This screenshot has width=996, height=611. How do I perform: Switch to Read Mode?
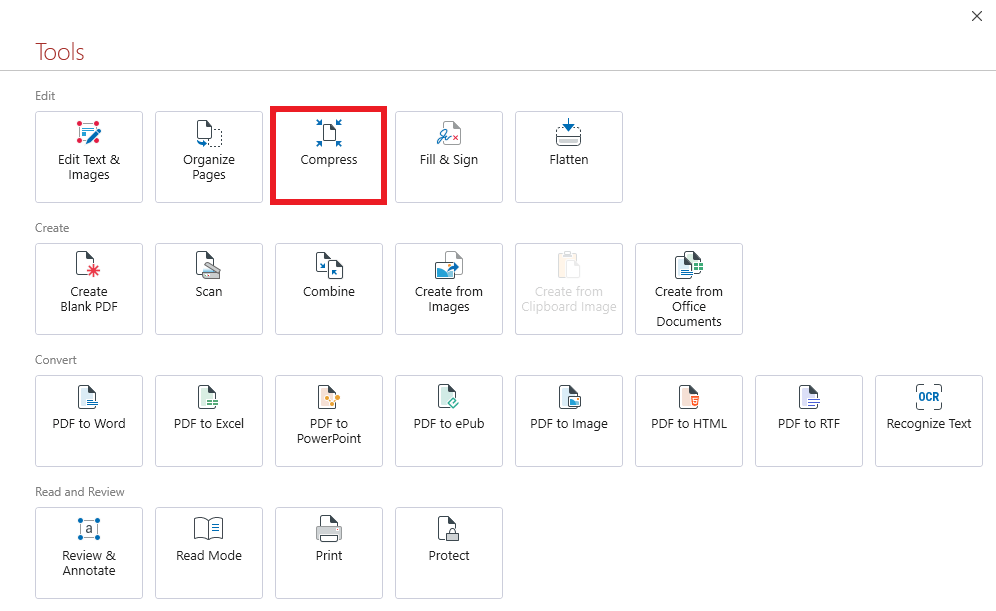point(209,553)
